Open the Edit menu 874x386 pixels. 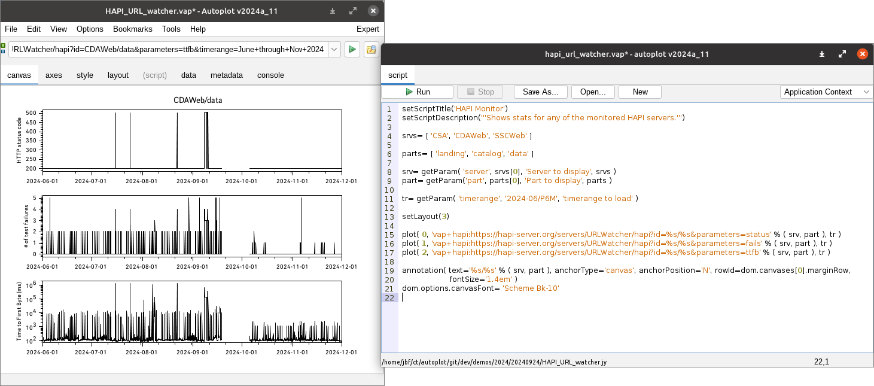click(x=34, y=29)
